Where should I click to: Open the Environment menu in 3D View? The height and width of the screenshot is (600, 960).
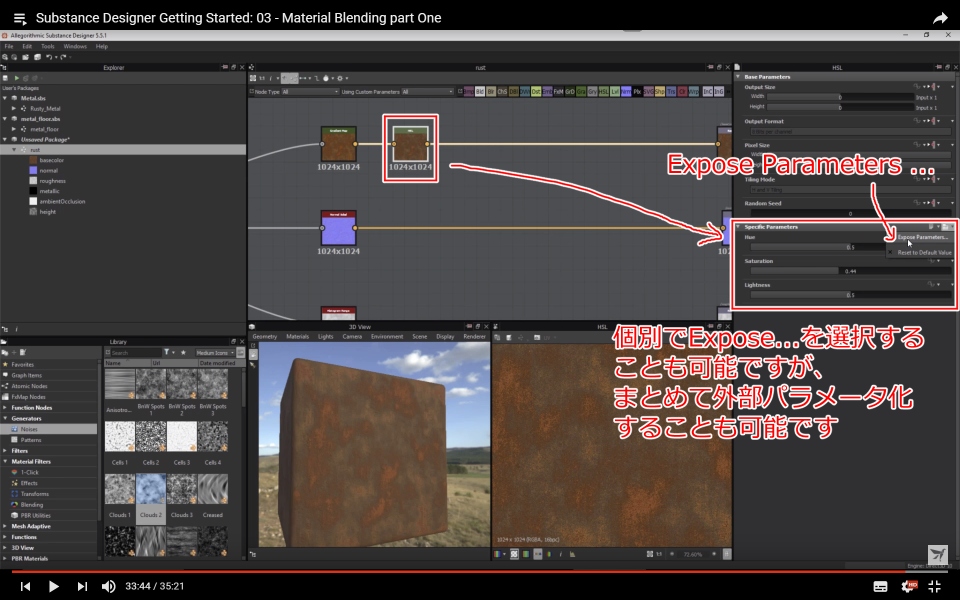click(387, 337)
